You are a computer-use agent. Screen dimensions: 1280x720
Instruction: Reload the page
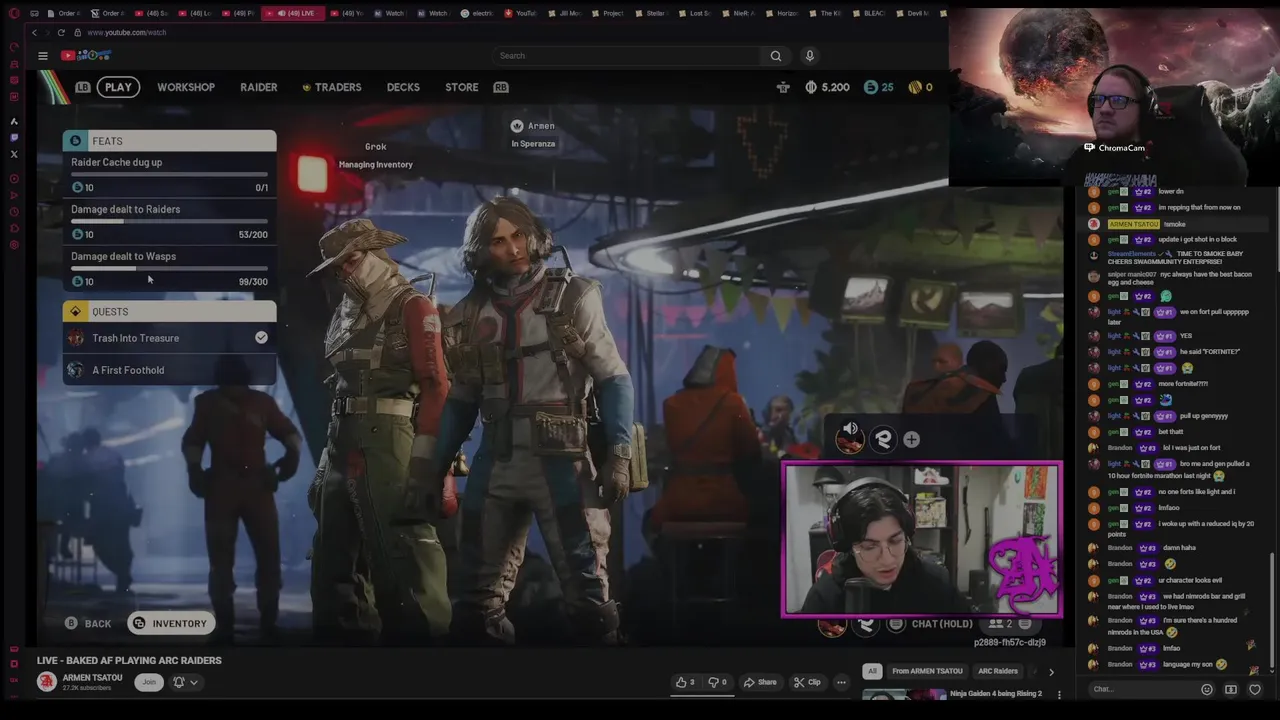(61, 32)
